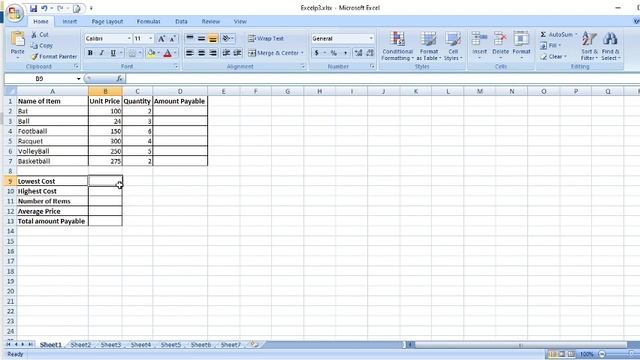
Task: Select column D header
Action: click(180, 91)
